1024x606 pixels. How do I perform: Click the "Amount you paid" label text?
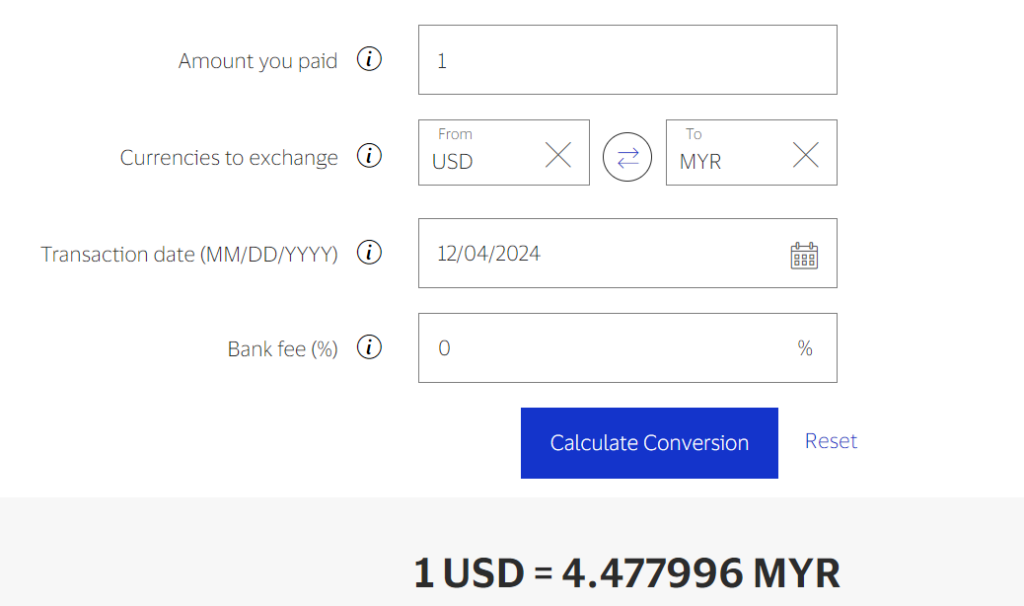click(x=258, y=61)
